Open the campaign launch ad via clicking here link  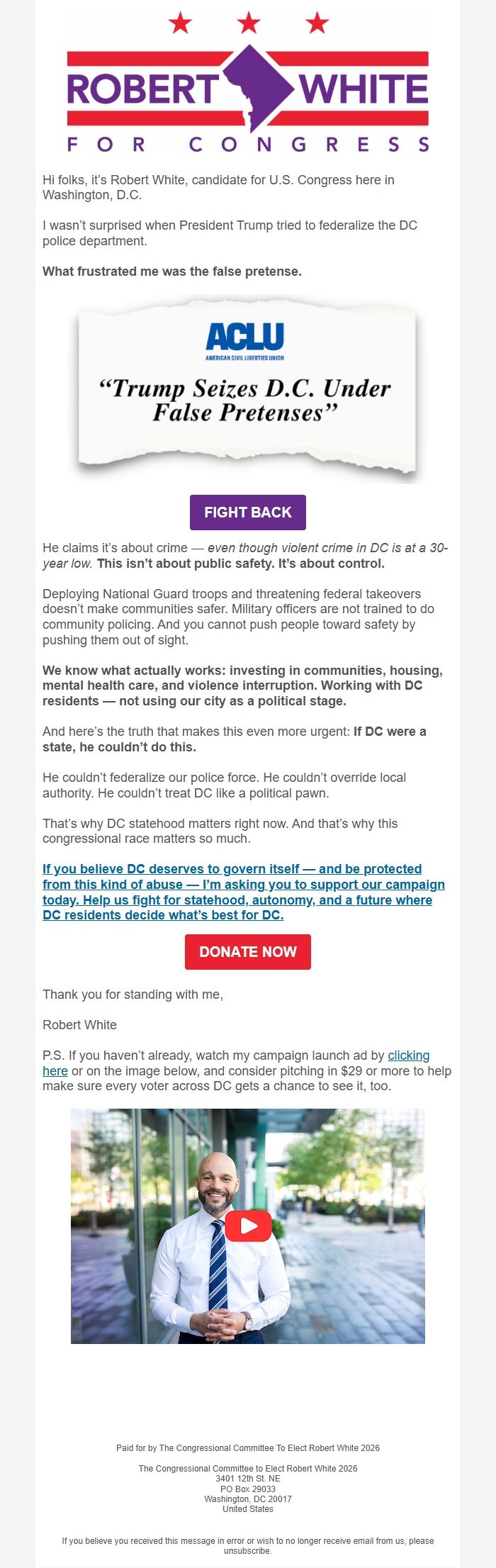(x=408, y=1055)
